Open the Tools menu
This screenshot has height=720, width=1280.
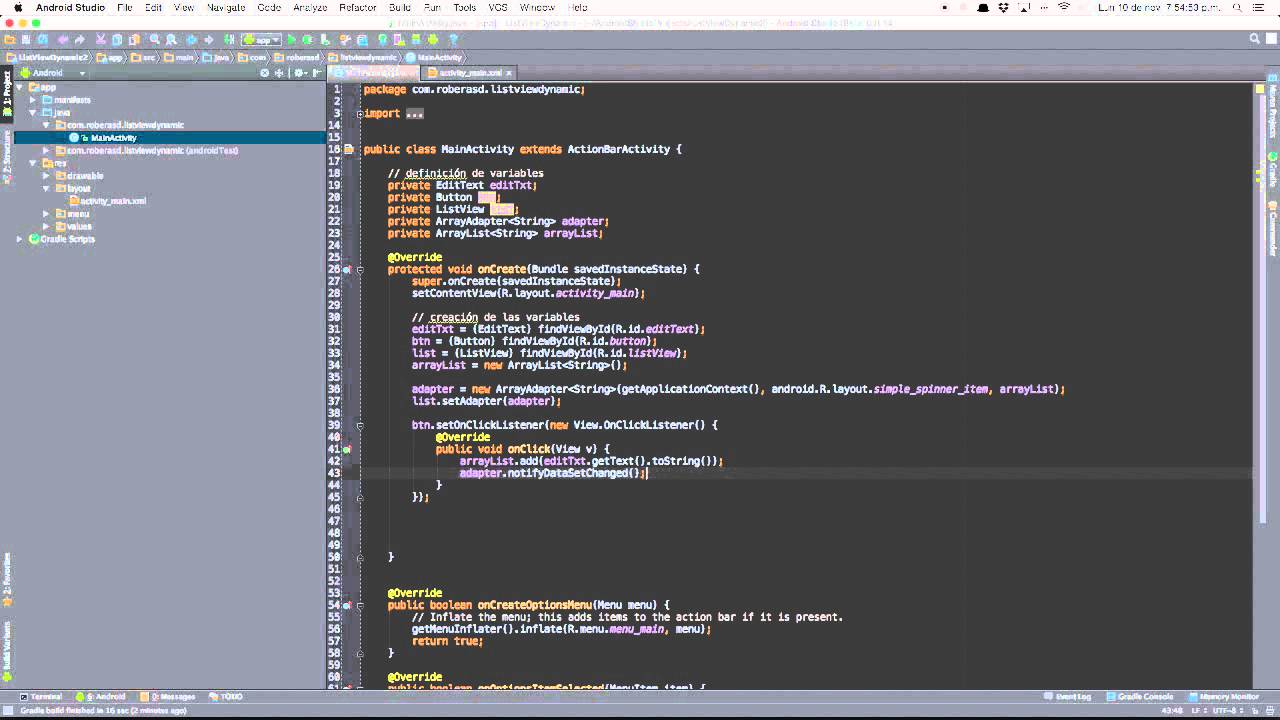tap(464, 7)
